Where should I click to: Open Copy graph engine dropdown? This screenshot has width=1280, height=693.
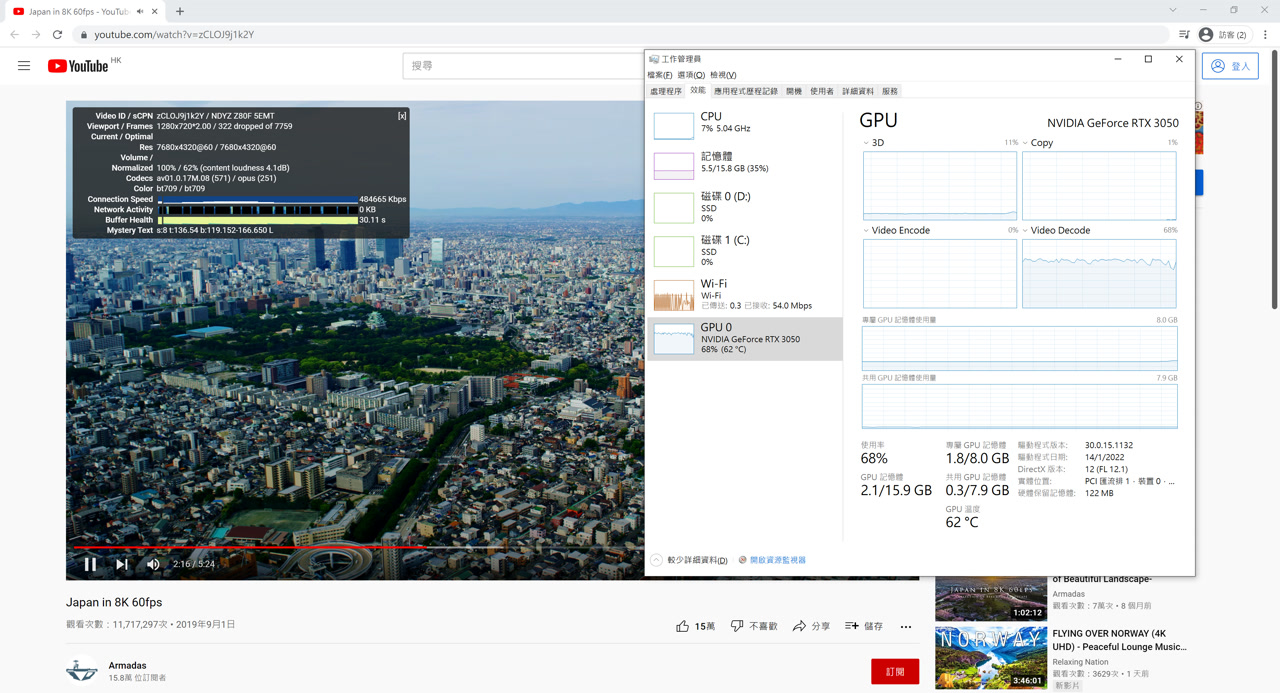[1026, 143]
